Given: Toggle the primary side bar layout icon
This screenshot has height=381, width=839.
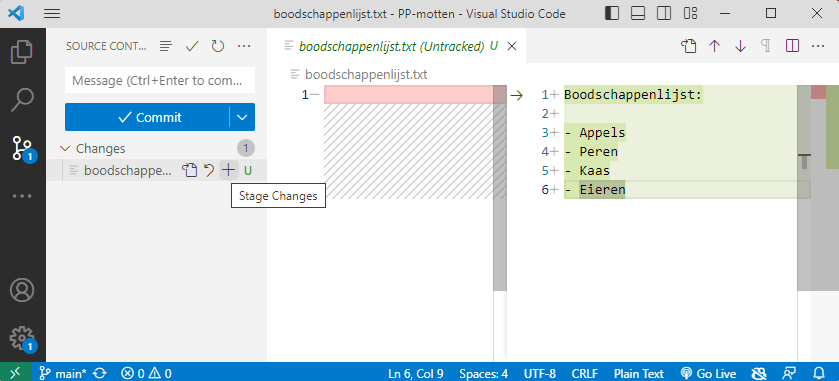Looking at the screenshot, I should 612,14.
